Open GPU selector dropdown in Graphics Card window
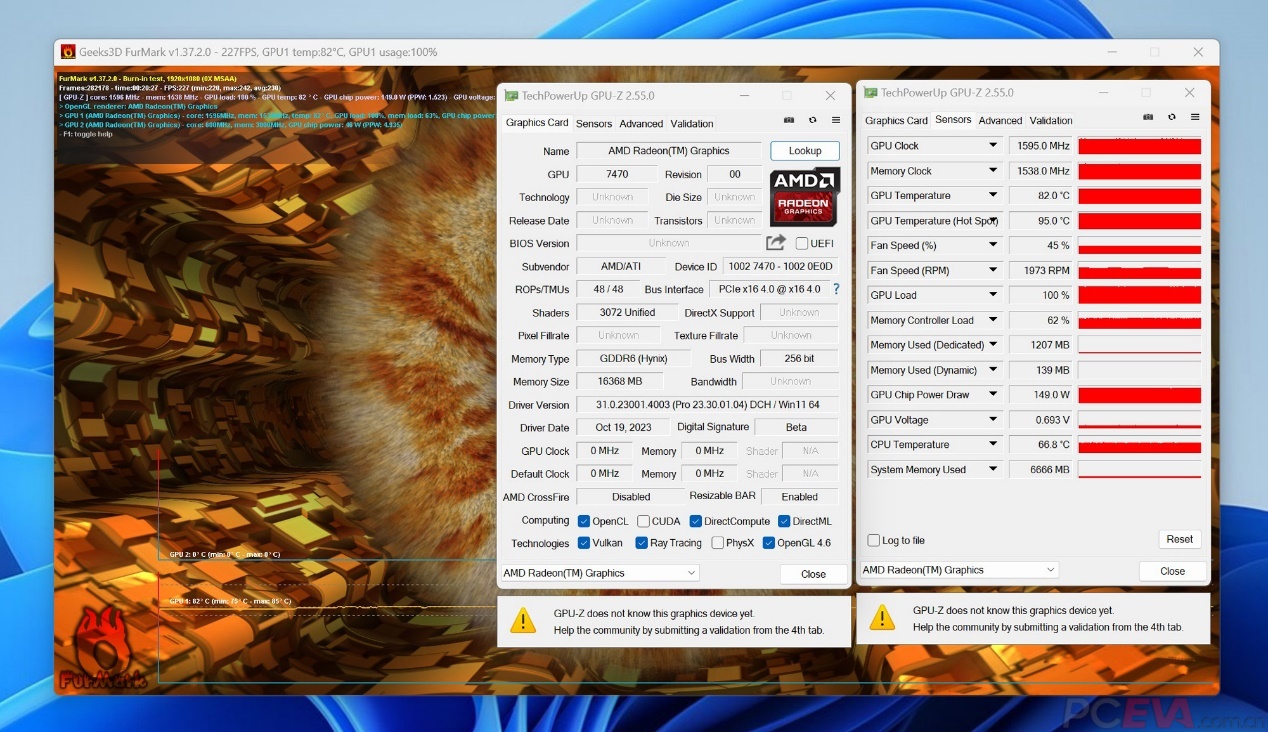 coord(600,573)
